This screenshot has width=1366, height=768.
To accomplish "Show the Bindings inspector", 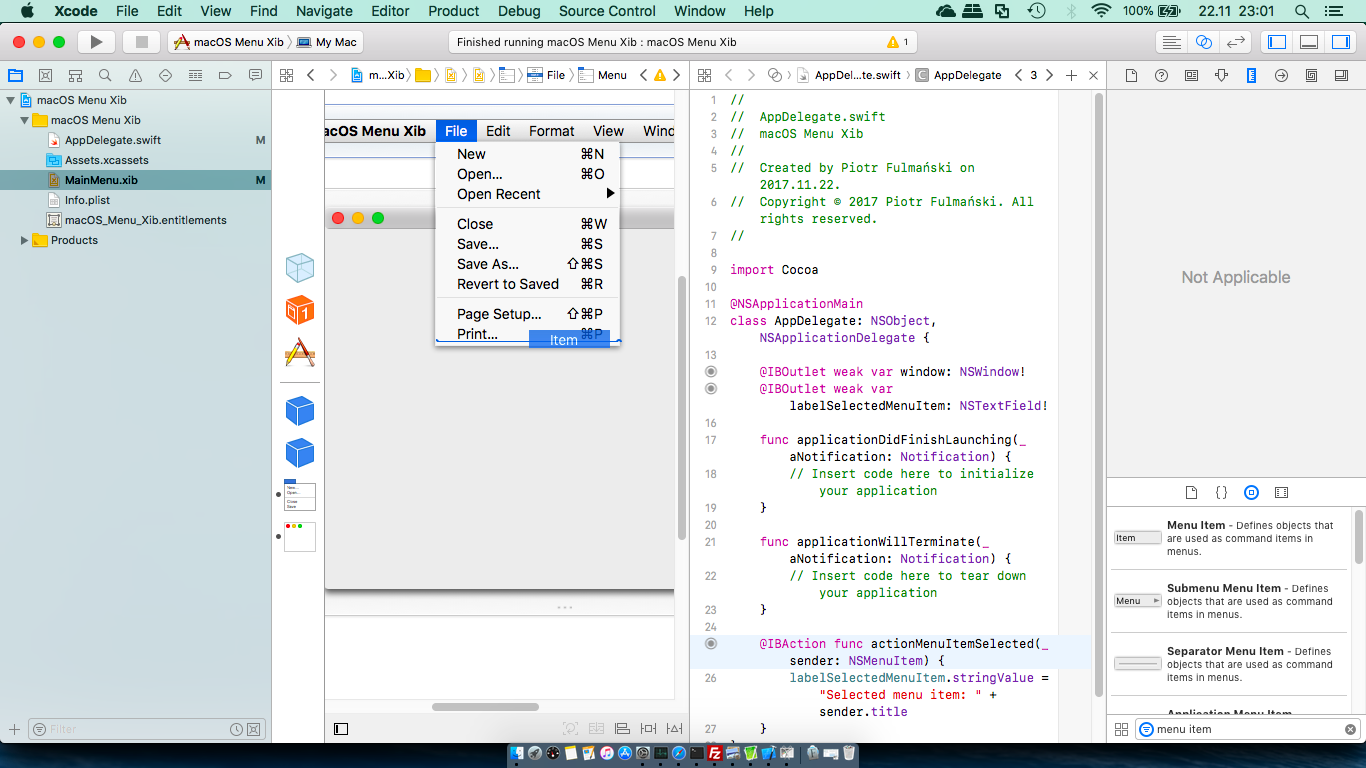I will pos(1311,75).
